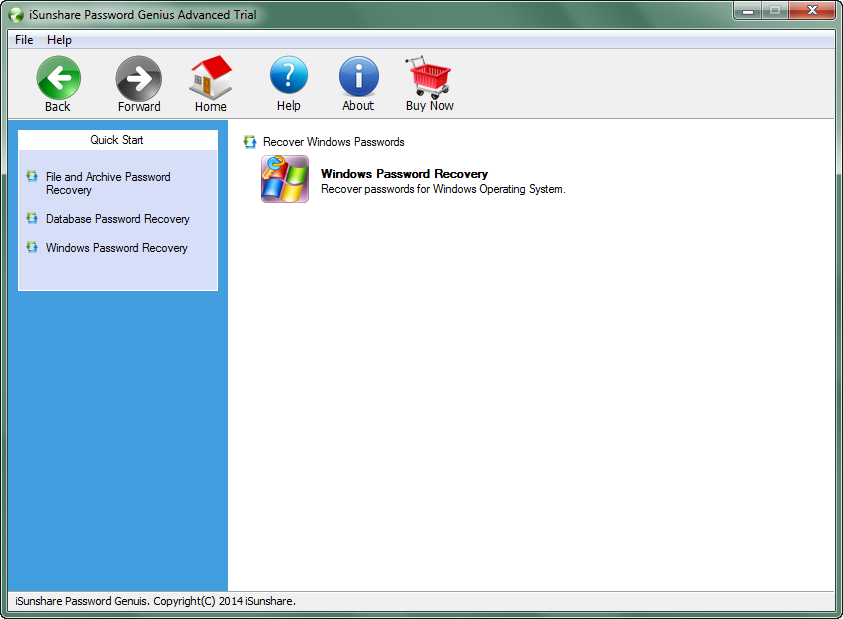Click Recover Windows Passwords heading text
Screen dimensions: 843x619
pos(333,142)
